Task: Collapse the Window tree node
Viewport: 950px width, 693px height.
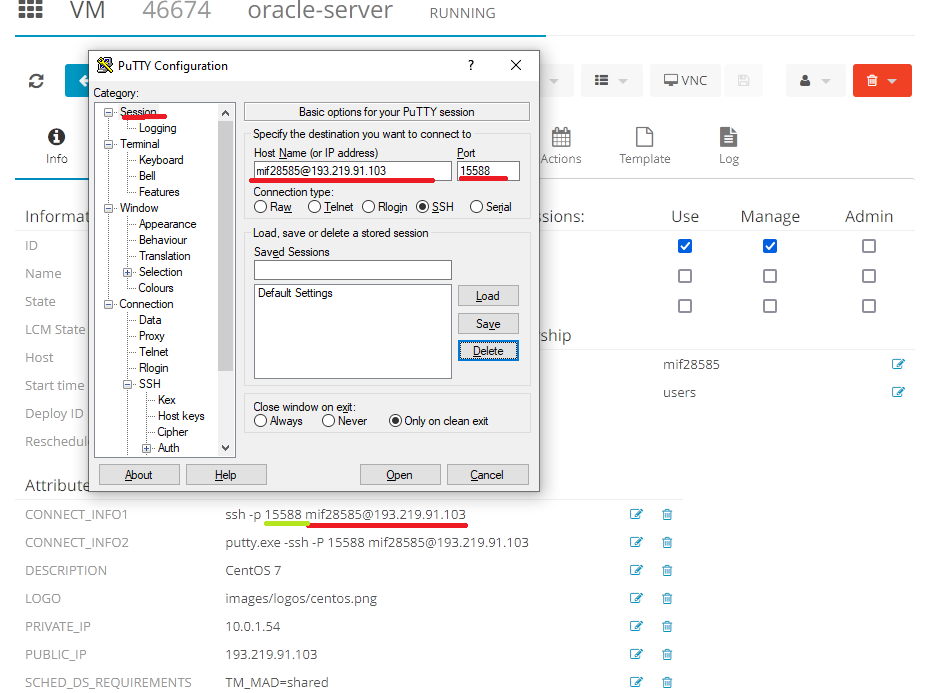Action: (108, 208)
